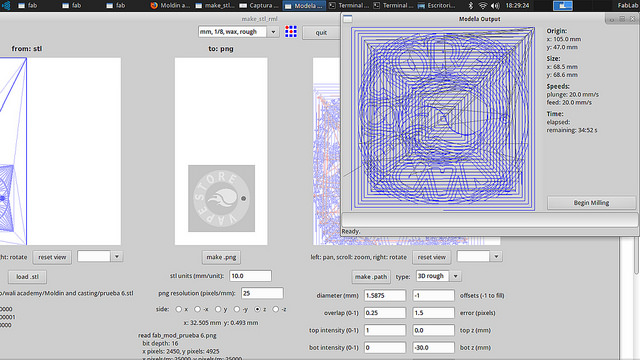This screenshot has height=360, width=640.
Task: Click the colored dots grid icon
Action: [291, 31]
